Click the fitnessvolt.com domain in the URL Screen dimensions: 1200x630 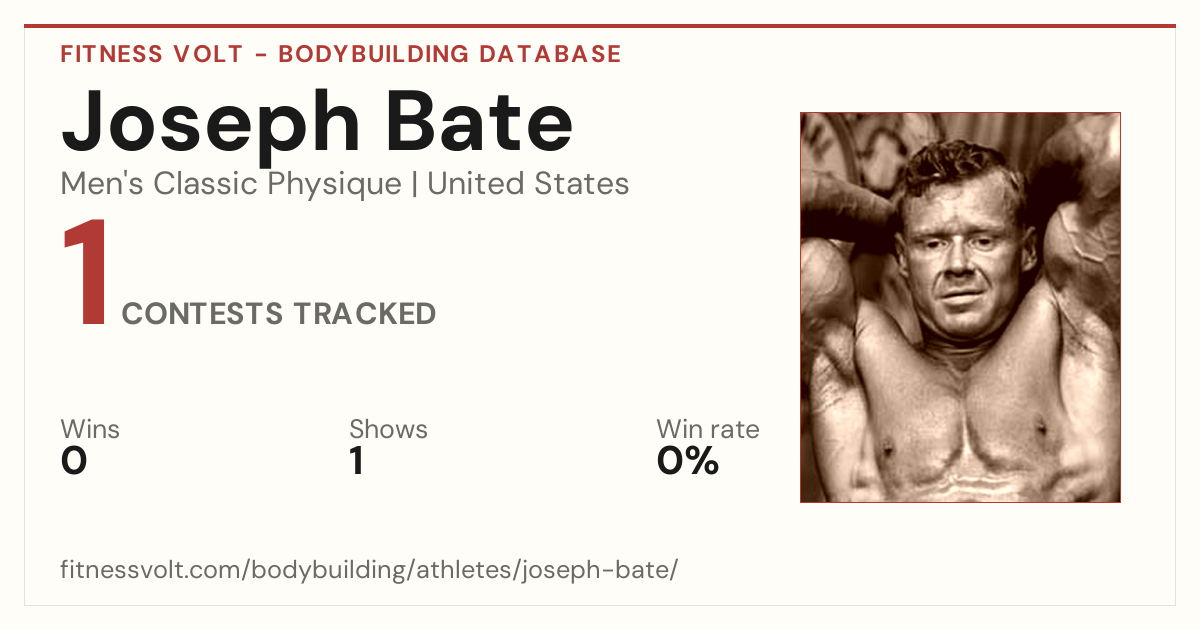(x=152, y=571)
